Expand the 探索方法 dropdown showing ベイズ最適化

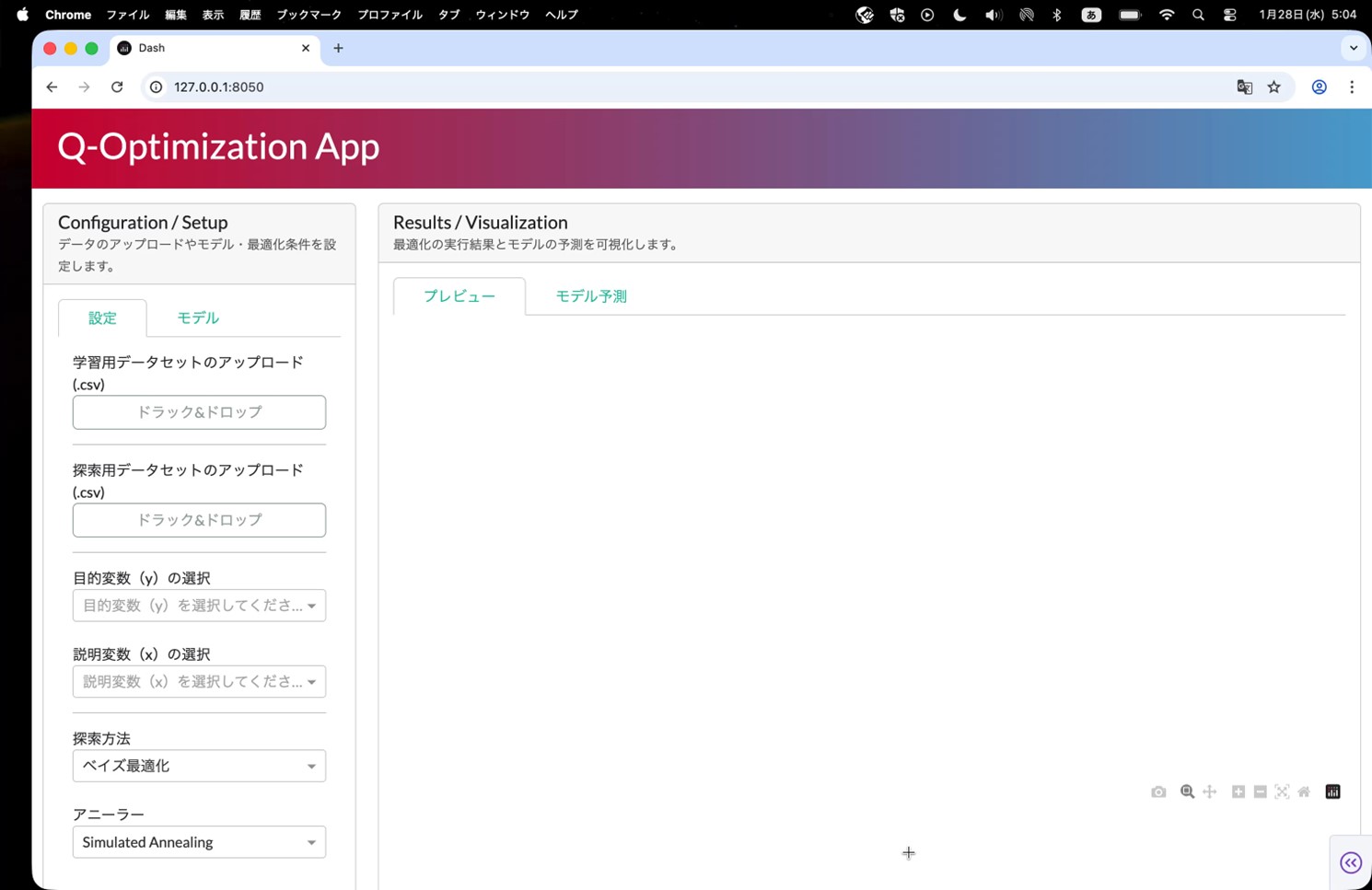click(x=199, y=766)
